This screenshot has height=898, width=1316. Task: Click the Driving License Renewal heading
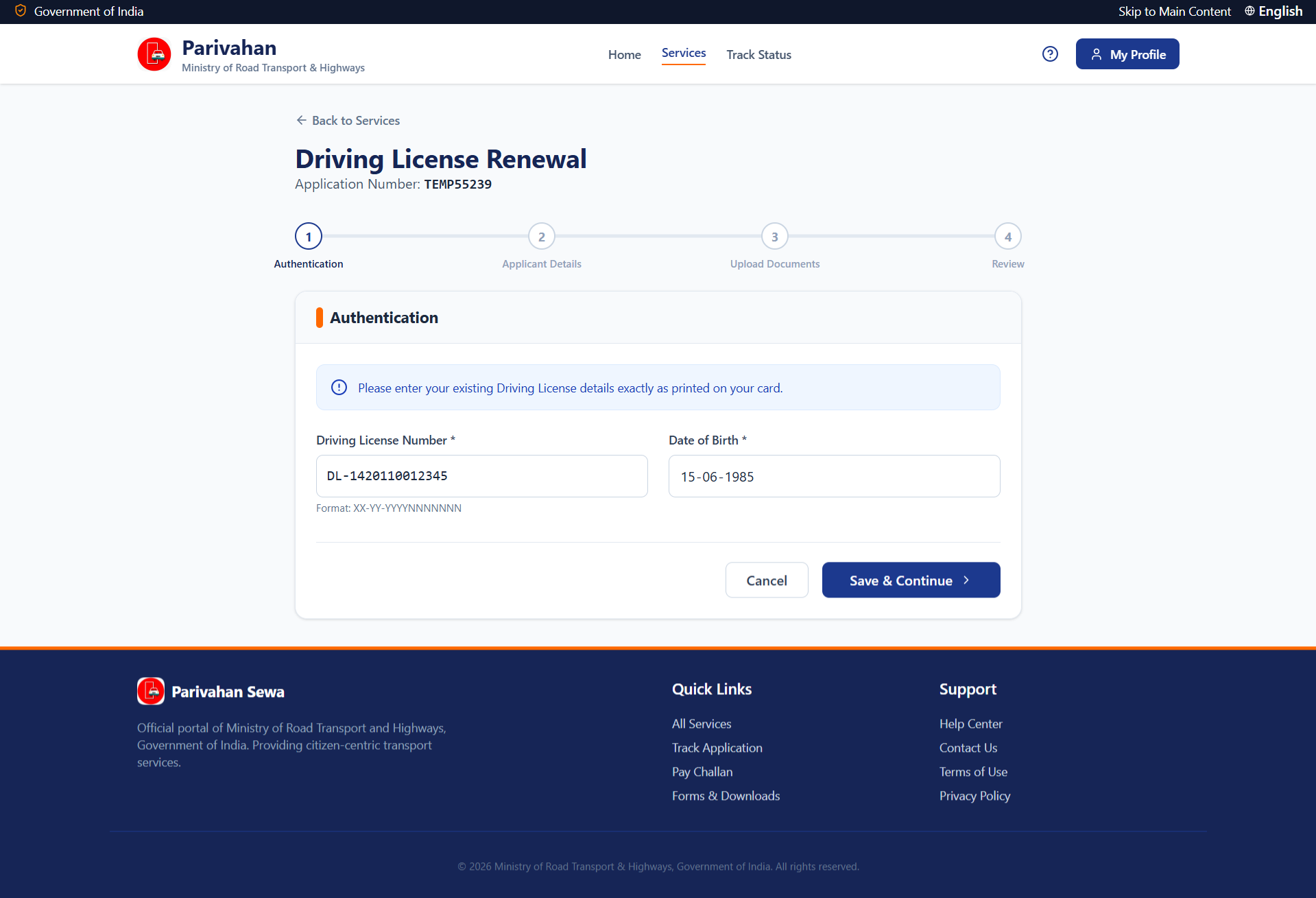click(441, 158)
